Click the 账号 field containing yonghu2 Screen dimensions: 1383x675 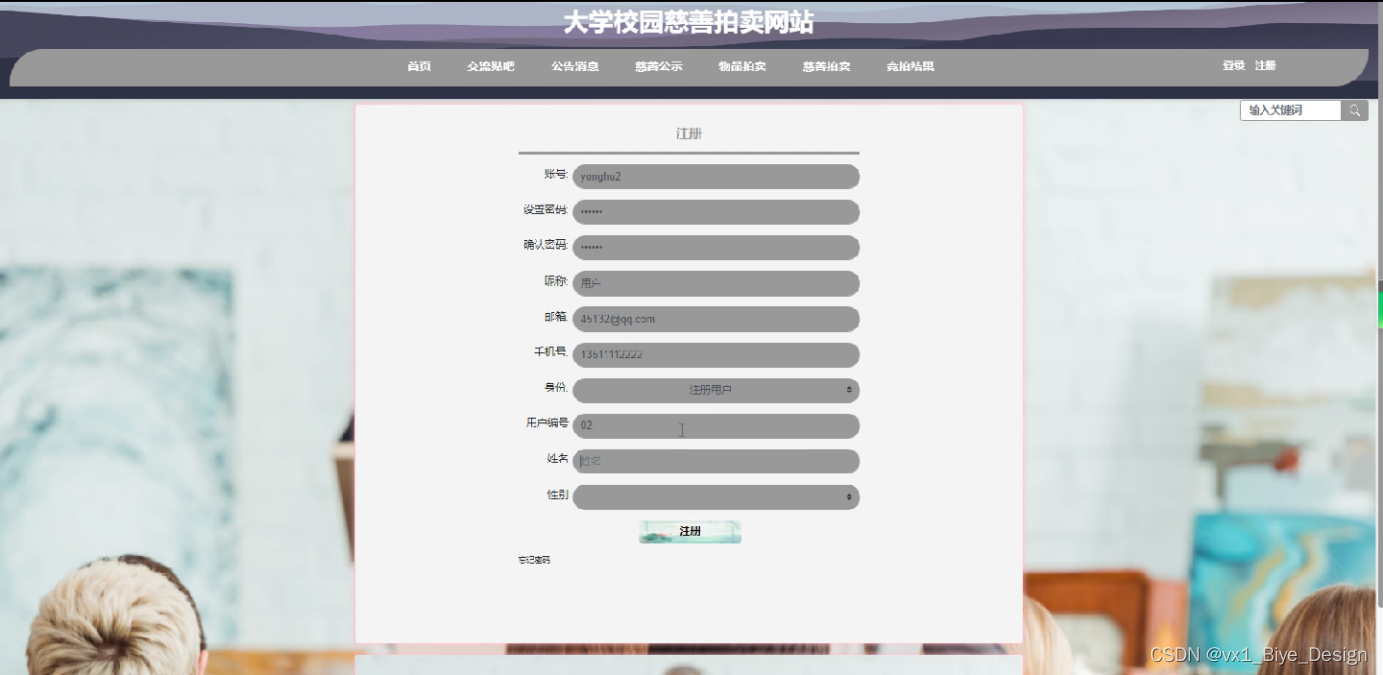tap(716, 177)
